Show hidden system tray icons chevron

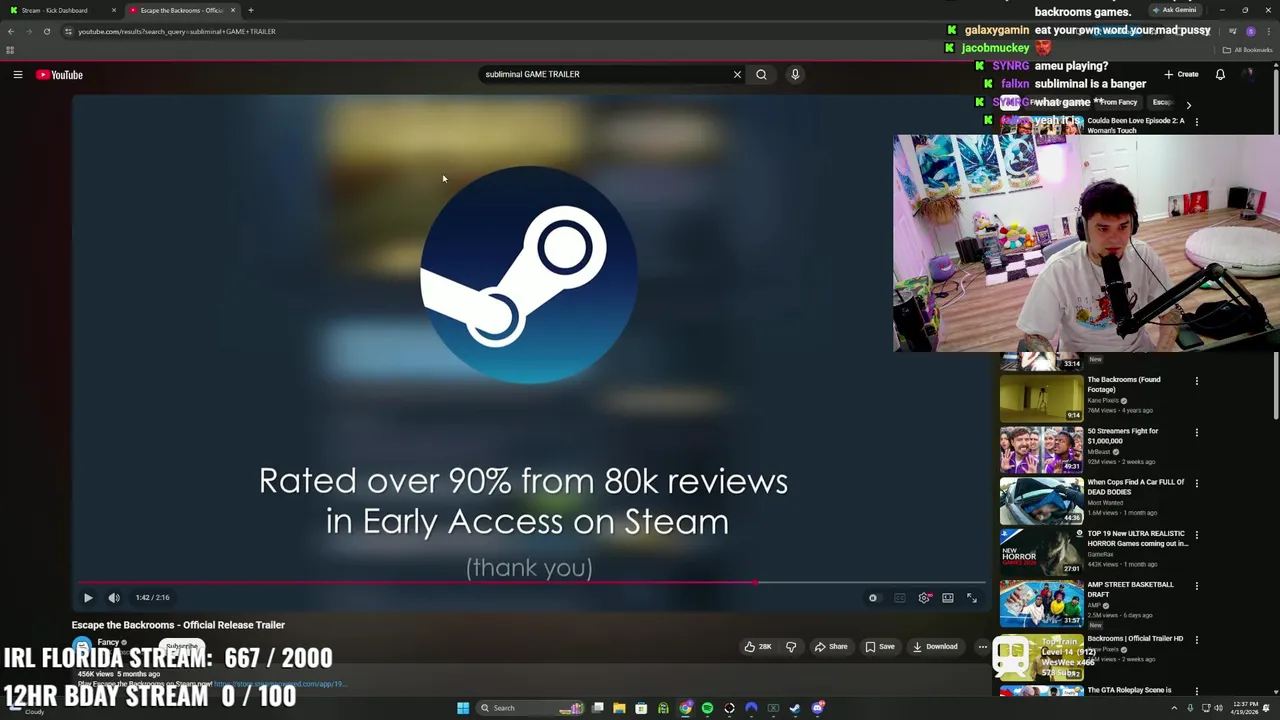click(1174, 708)
